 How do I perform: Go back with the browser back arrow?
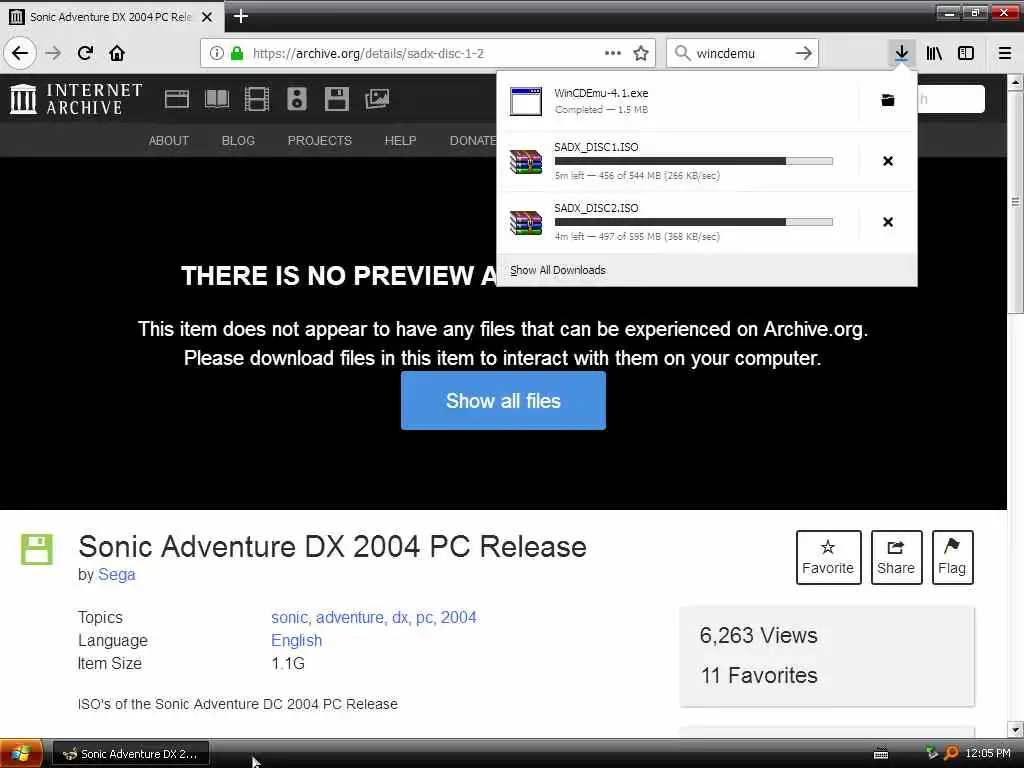point(20,53)
